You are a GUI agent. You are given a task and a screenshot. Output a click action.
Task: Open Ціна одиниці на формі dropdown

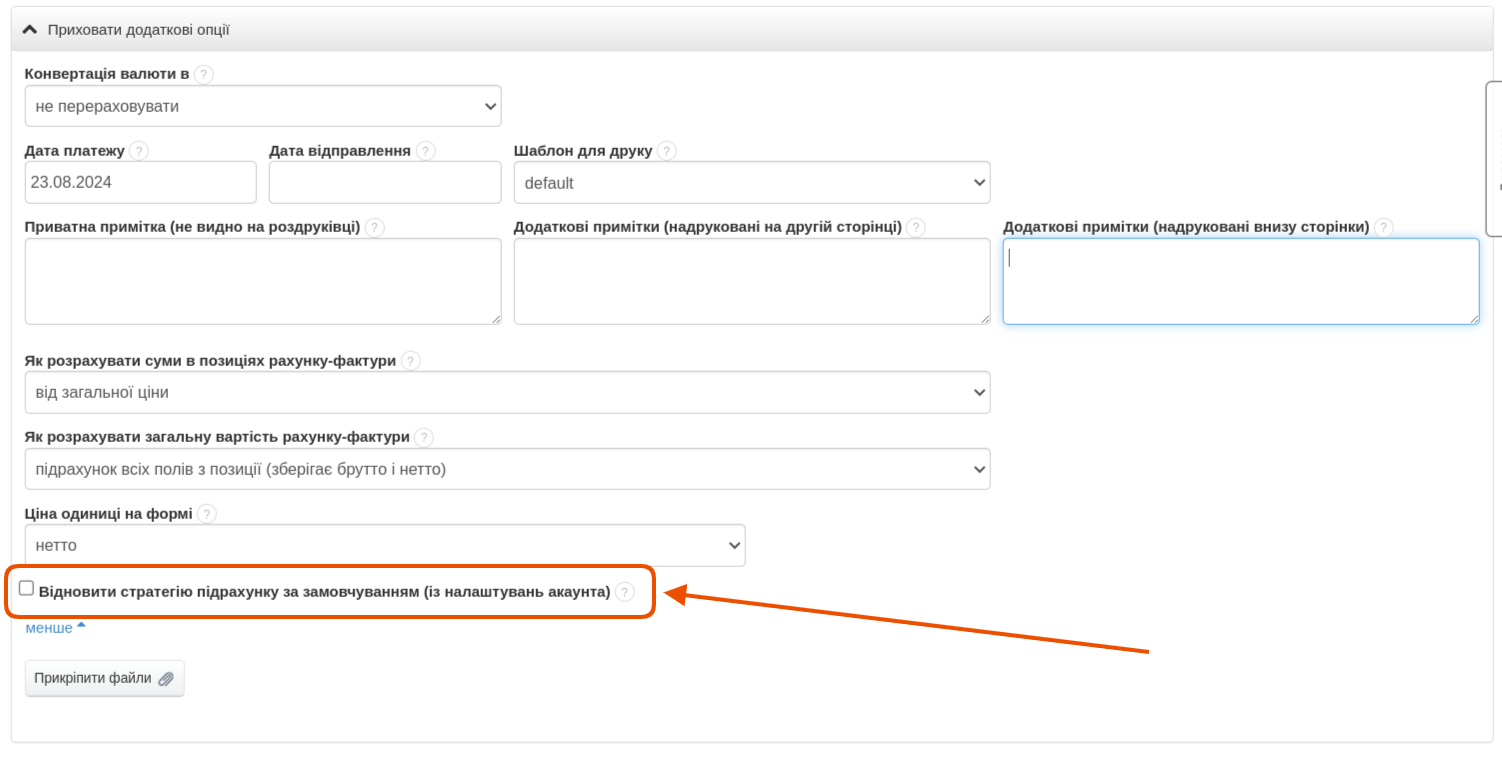[385, 546]
